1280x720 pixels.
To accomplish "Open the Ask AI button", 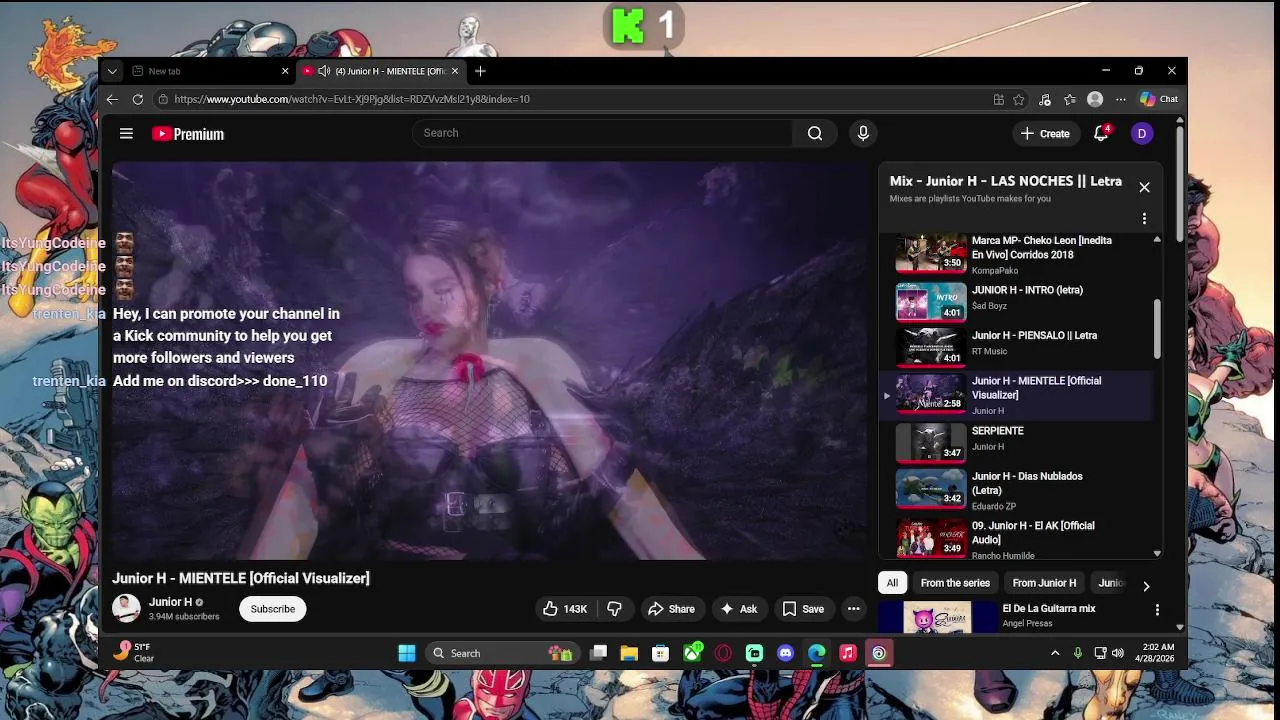I will pos(739,609).
